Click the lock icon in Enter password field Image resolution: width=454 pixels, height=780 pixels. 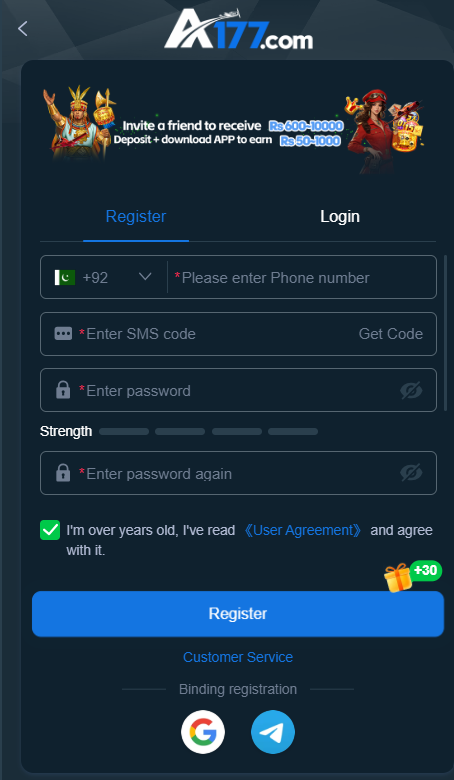tap(63, 390)
